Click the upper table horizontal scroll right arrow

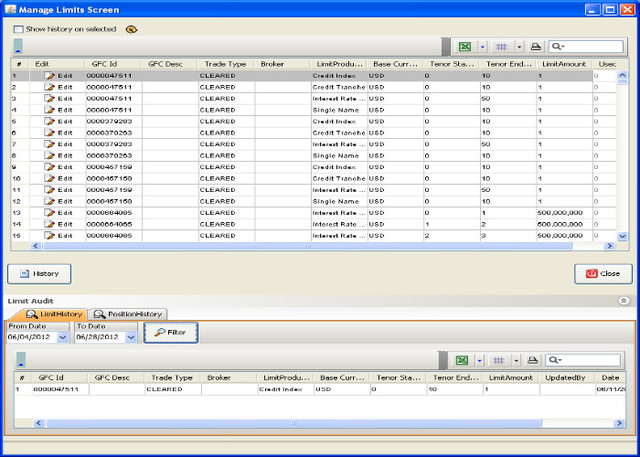(609, 246)
